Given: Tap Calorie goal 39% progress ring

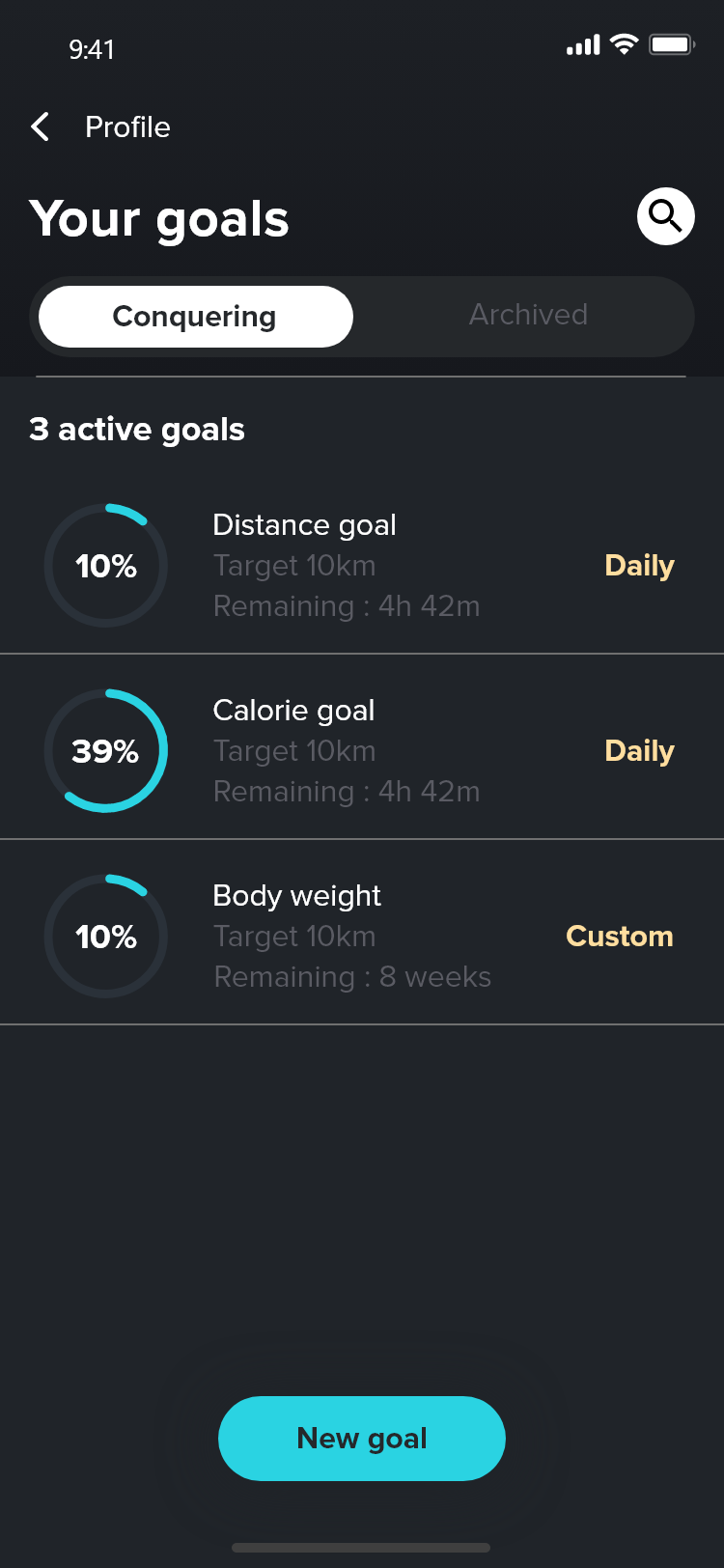Looking at the screenshot, I should (x=106, y=751).
